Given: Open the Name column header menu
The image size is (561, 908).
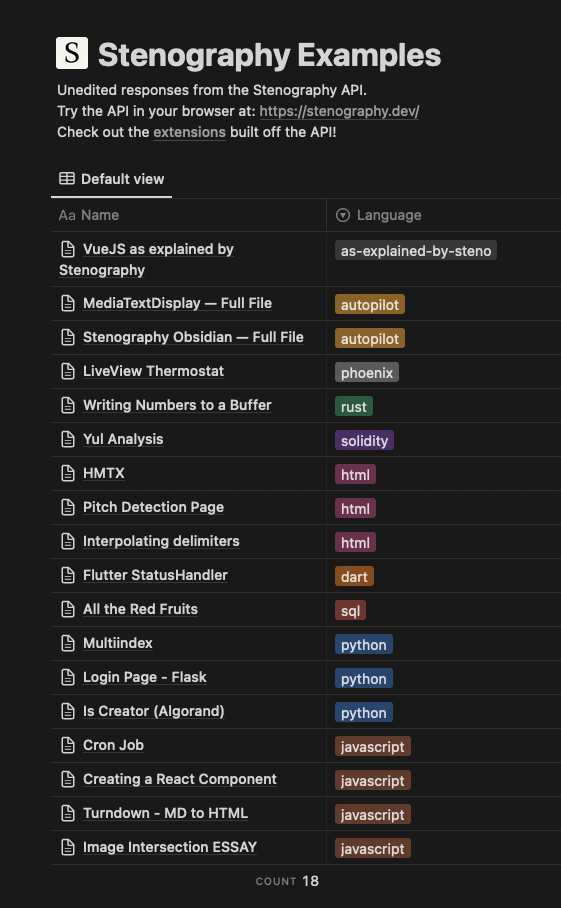Looking at the screenshot, I should point(189,215).
